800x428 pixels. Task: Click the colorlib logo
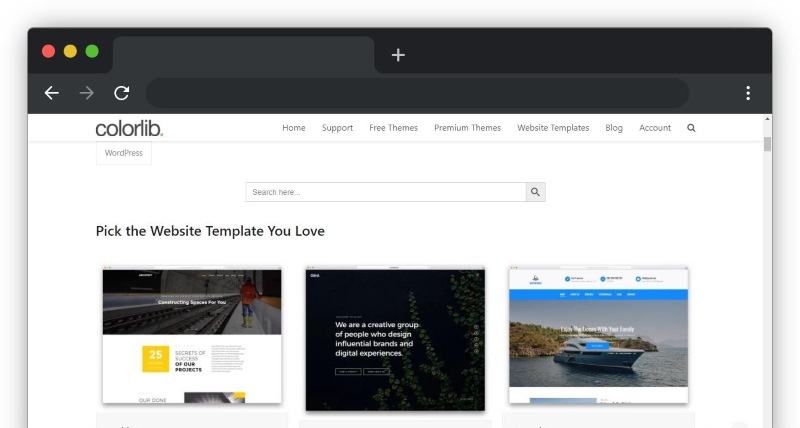tap(129, 129)
